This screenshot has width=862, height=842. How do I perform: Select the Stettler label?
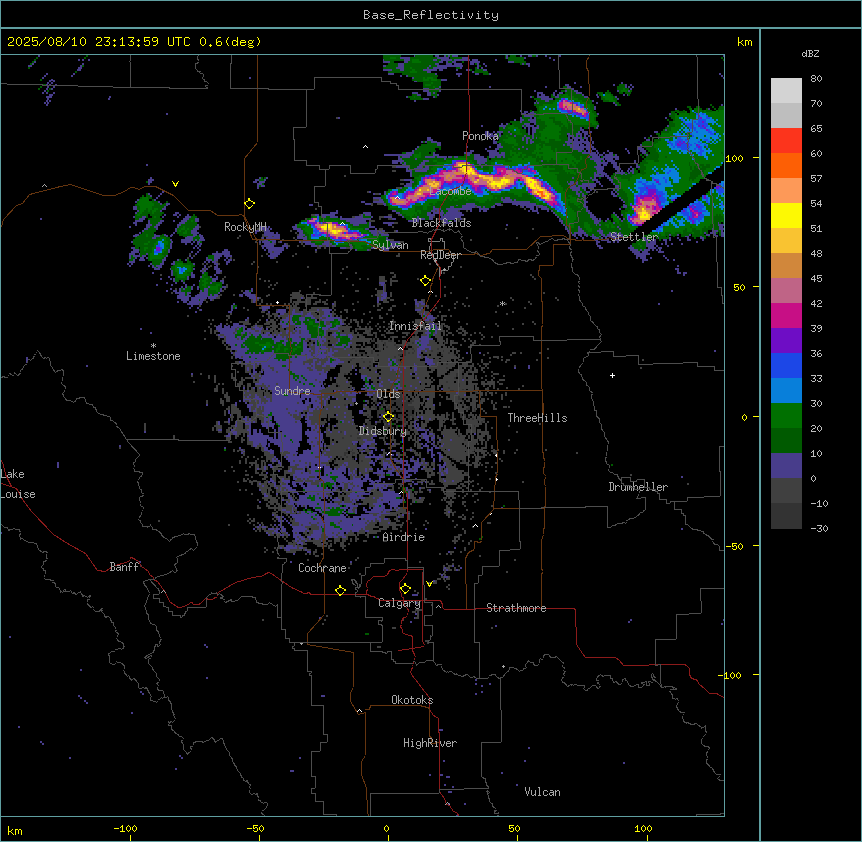click(x=633, y=237)
